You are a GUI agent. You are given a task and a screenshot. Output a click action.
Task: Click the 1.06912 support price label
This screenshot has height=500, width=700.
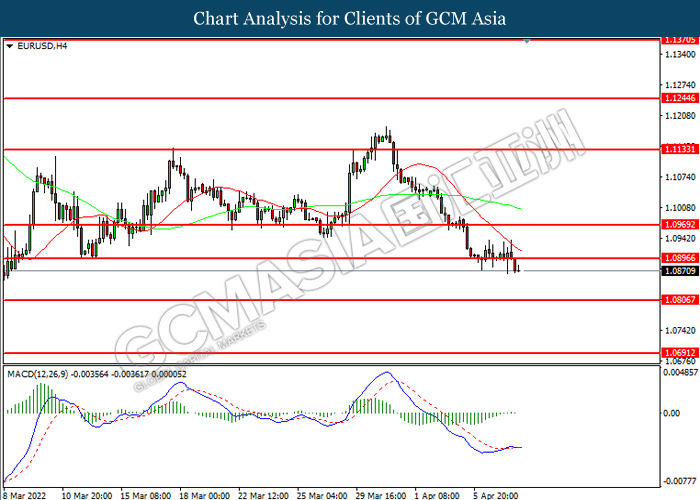point(680,353)
